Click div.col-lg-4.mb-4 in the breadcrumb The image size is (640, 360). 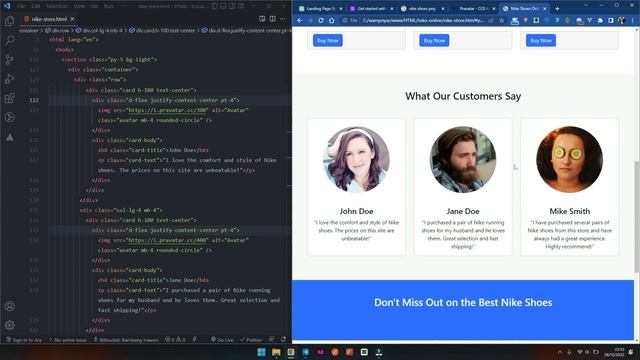click(x=99, y=30)
